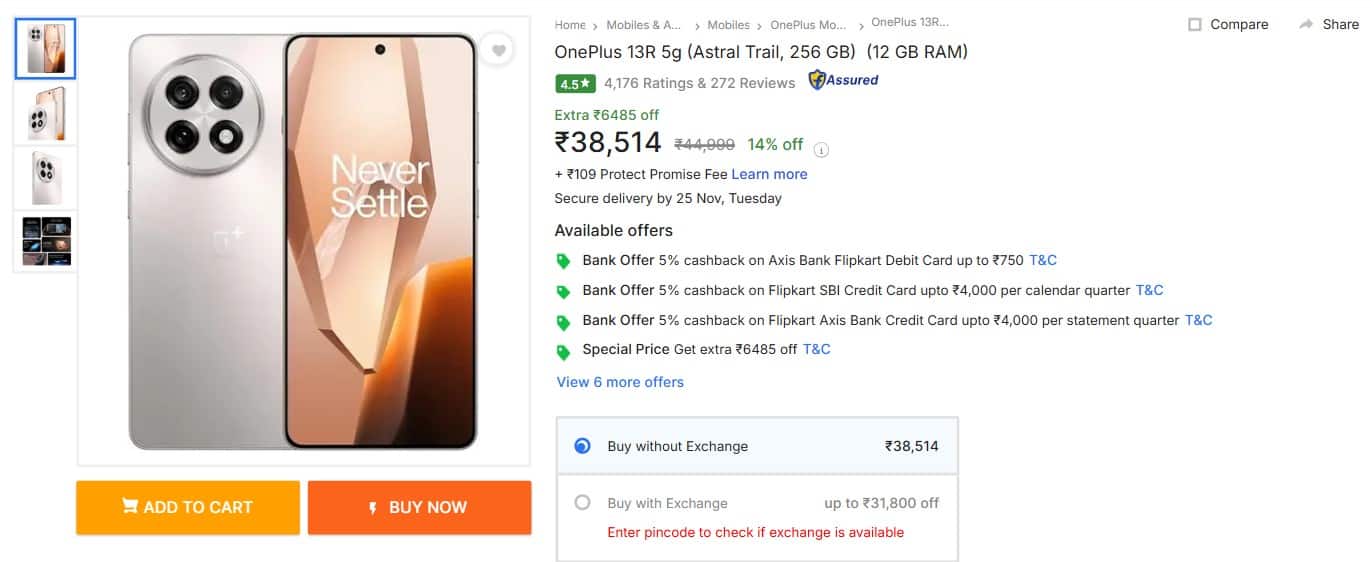Open the Home breadcrumb
This screenshot has height=562, width=1371.
[x=570, y=25]
